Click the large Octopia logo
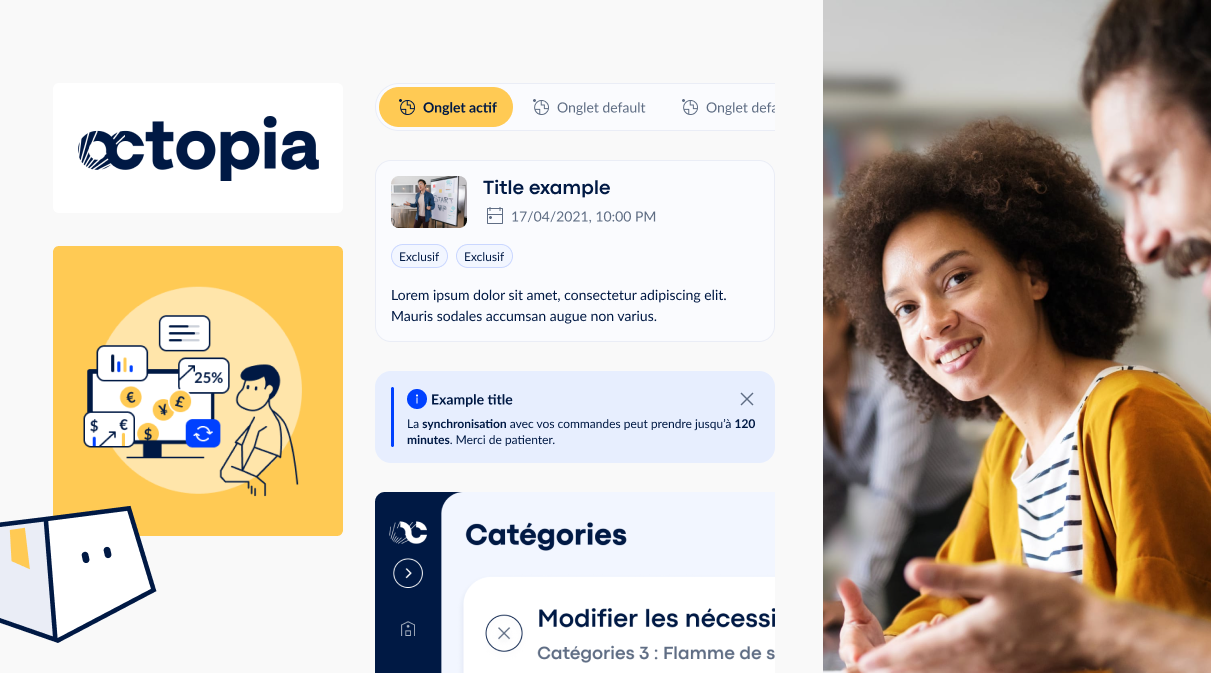Screen dimensions: 1211x673 198,148
